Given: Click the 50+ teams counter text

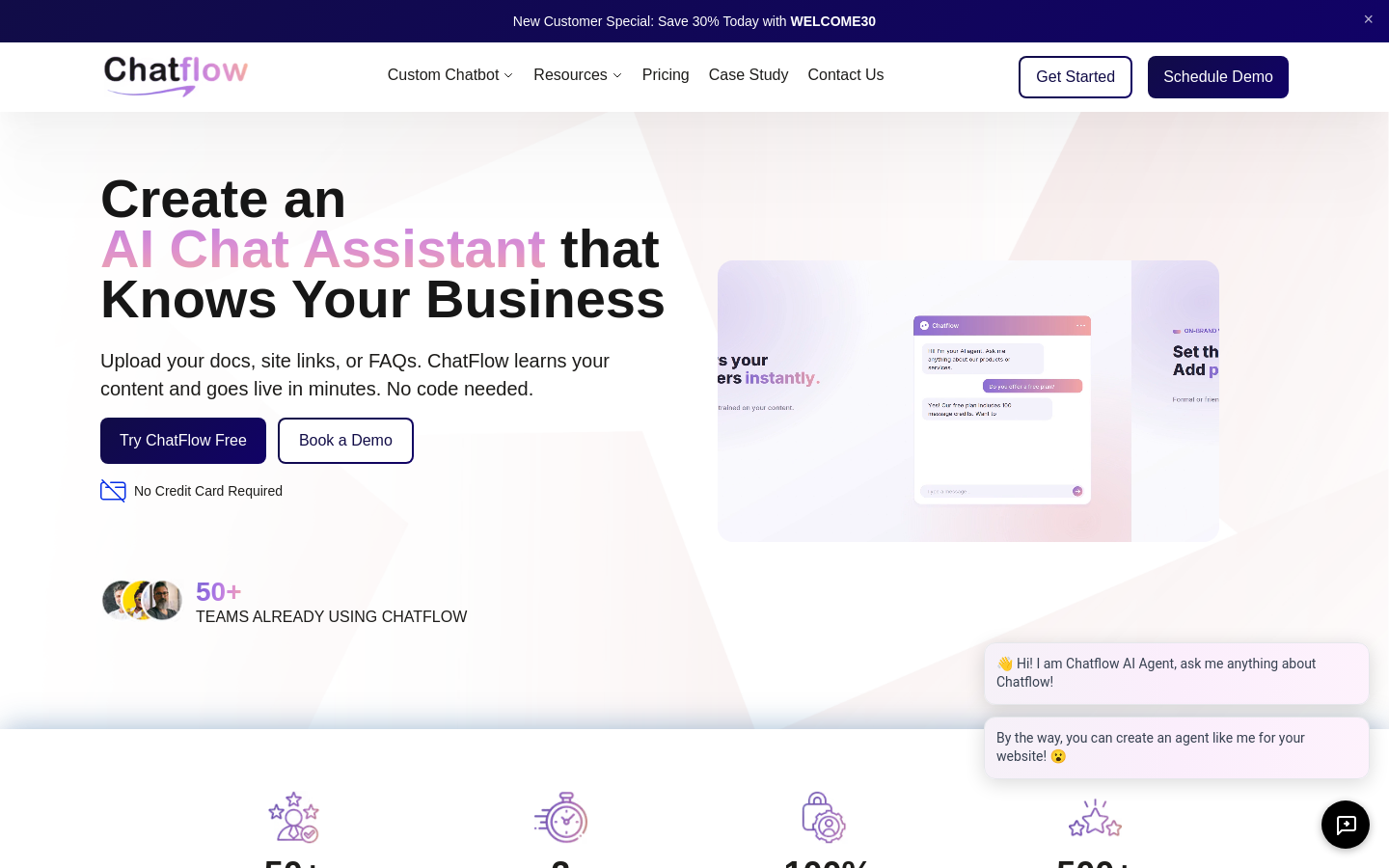Looking at the screenshot, I should point(219,592).
